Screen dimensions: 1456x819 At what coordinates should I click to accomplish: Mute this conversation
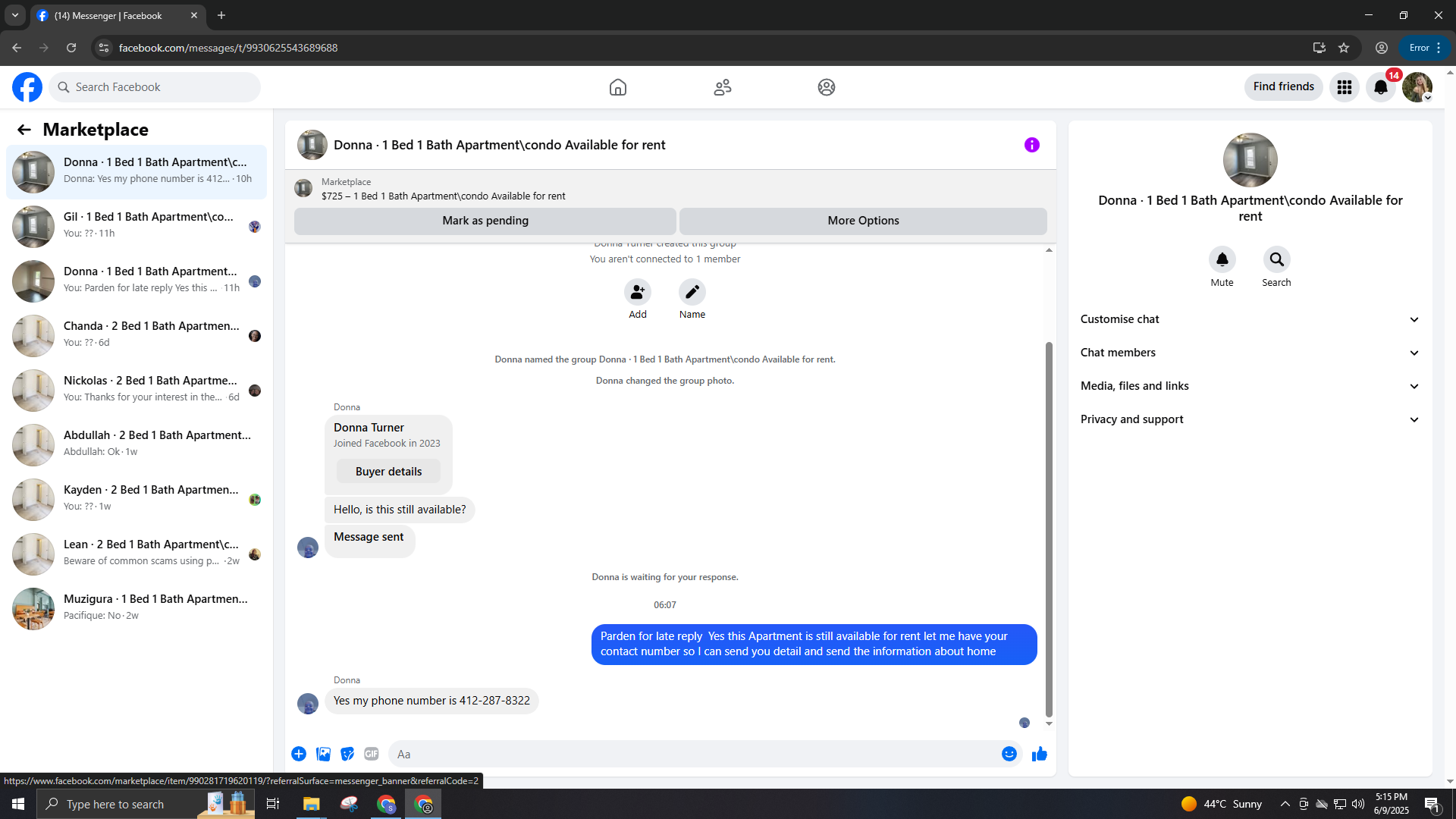click(1222, 259)
